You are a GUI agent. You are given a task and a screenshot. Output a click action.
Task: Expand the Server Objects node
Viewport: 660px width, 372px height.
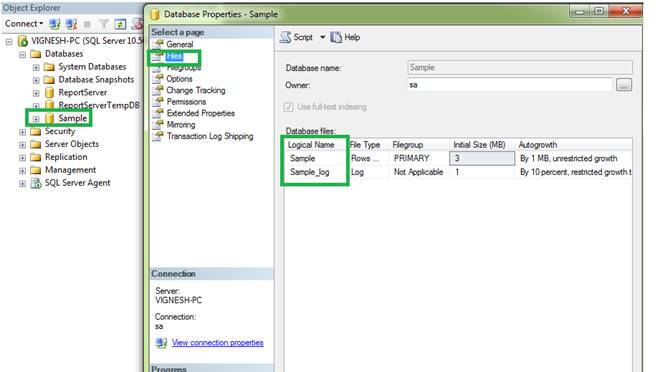22,145
